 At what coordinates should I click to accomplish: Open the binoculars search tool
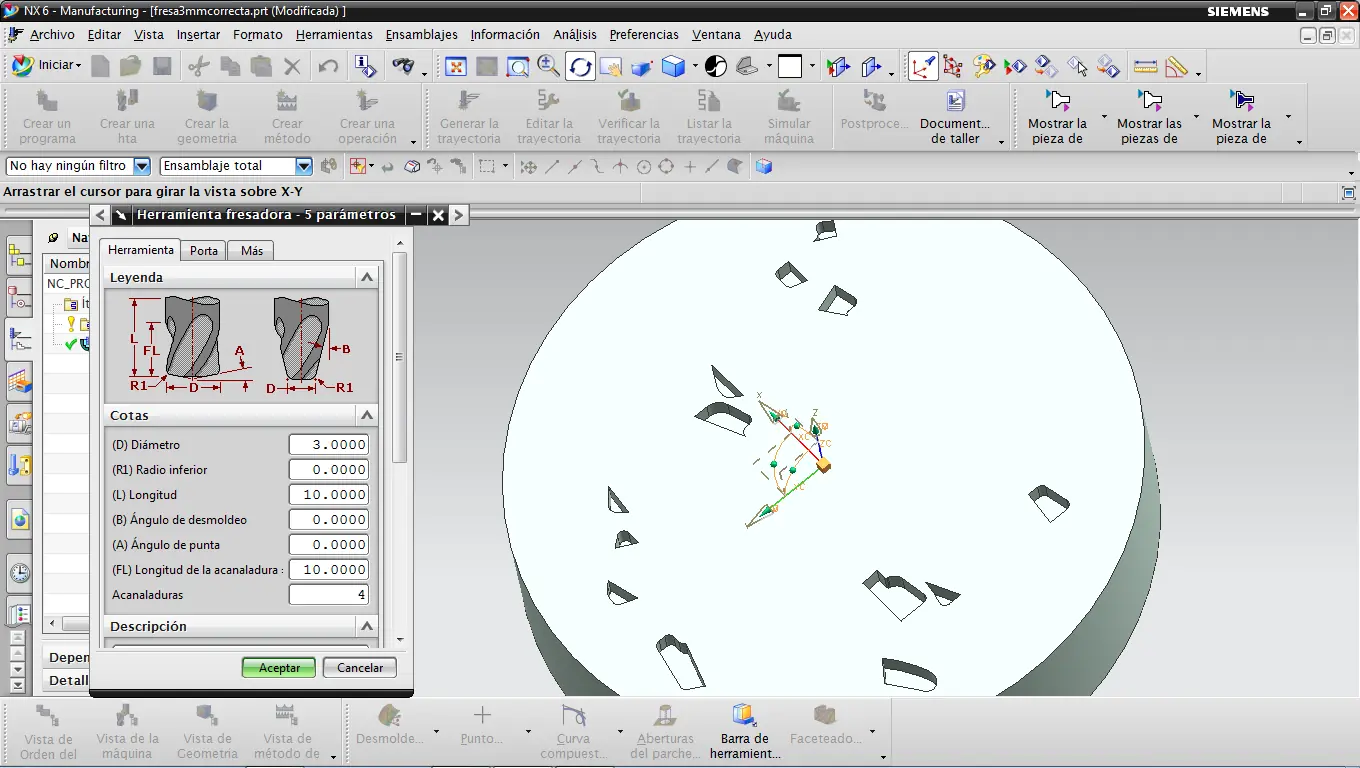pyautogui.click(x=403, y=67)
